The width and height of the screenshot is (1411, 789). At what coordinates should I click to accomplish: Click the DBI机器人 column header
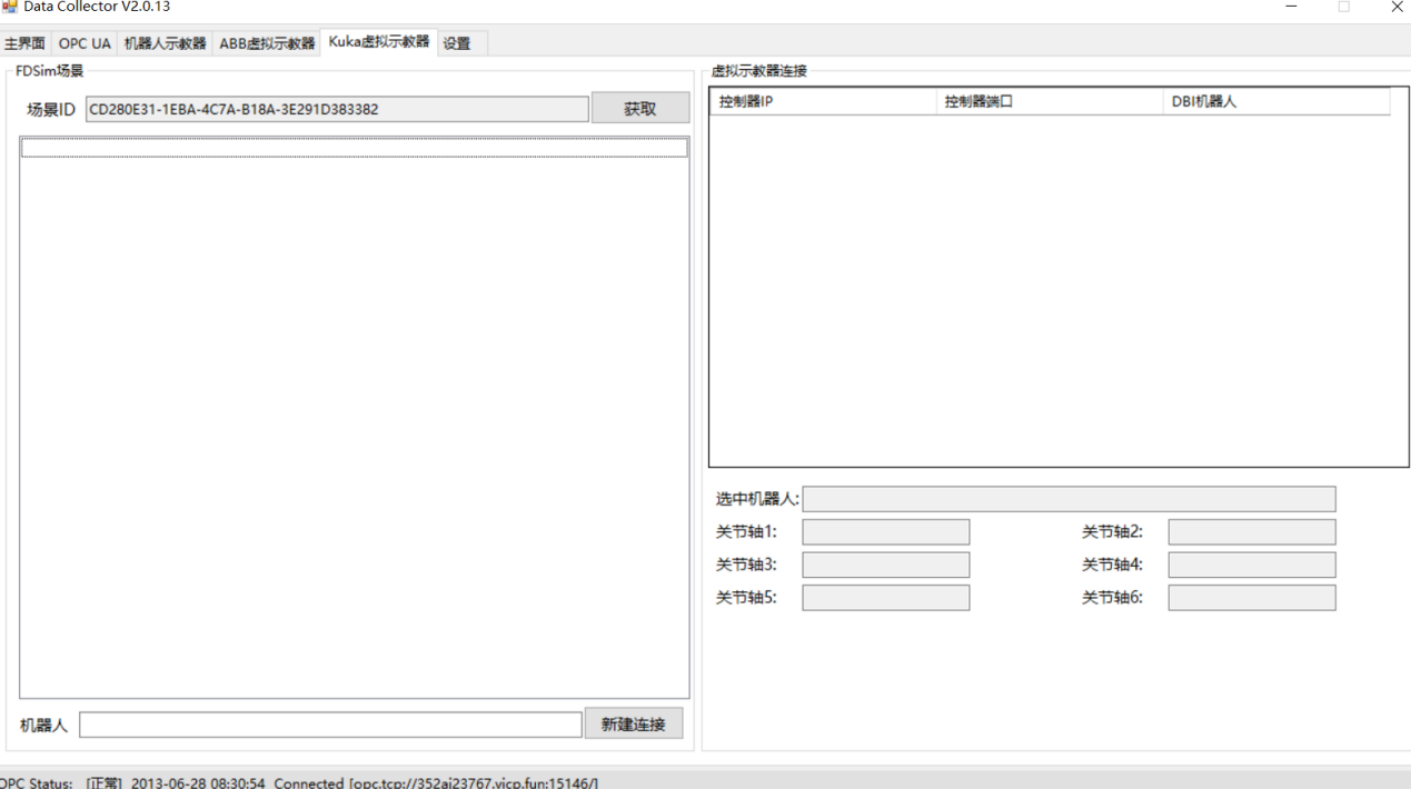[x=1276, y=102]
